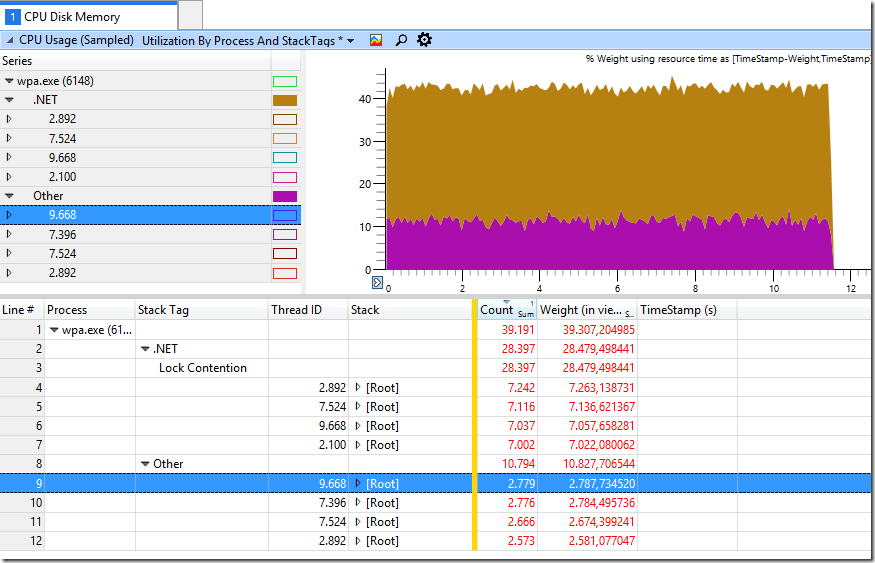Viewport: 875px width, 563px height.
Task: Click the Process column header
Action: click(89, 310)
